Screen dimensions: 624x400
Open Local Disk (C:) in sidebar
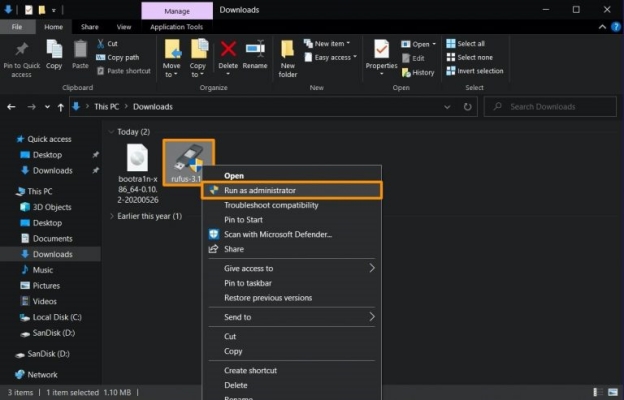(58, 317)
